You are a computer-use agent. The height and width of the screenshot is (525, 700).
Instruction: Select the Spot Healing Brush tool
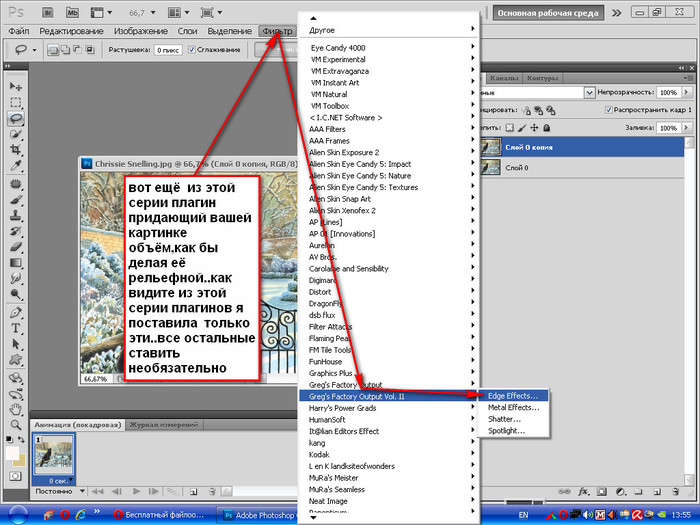coord(16,184)
